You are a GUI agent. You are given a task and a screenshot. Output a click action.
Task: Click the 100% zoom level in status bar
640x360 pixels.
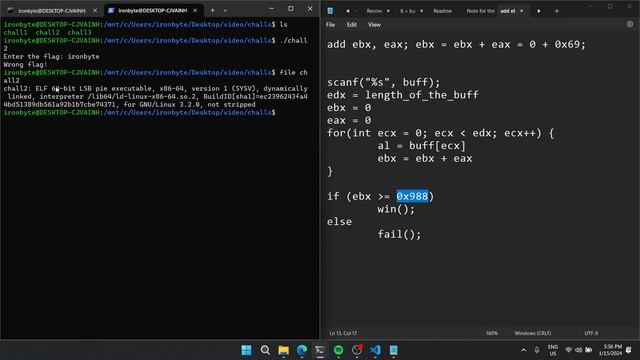coord(491,333)
